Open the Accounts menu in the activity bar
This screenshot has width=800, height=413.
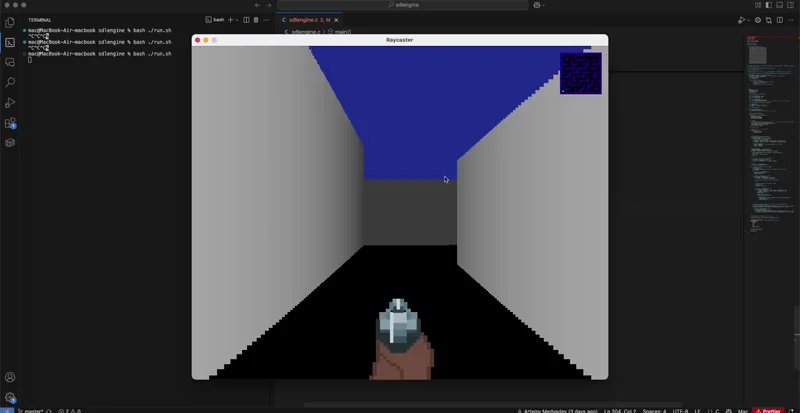point(10,377)
